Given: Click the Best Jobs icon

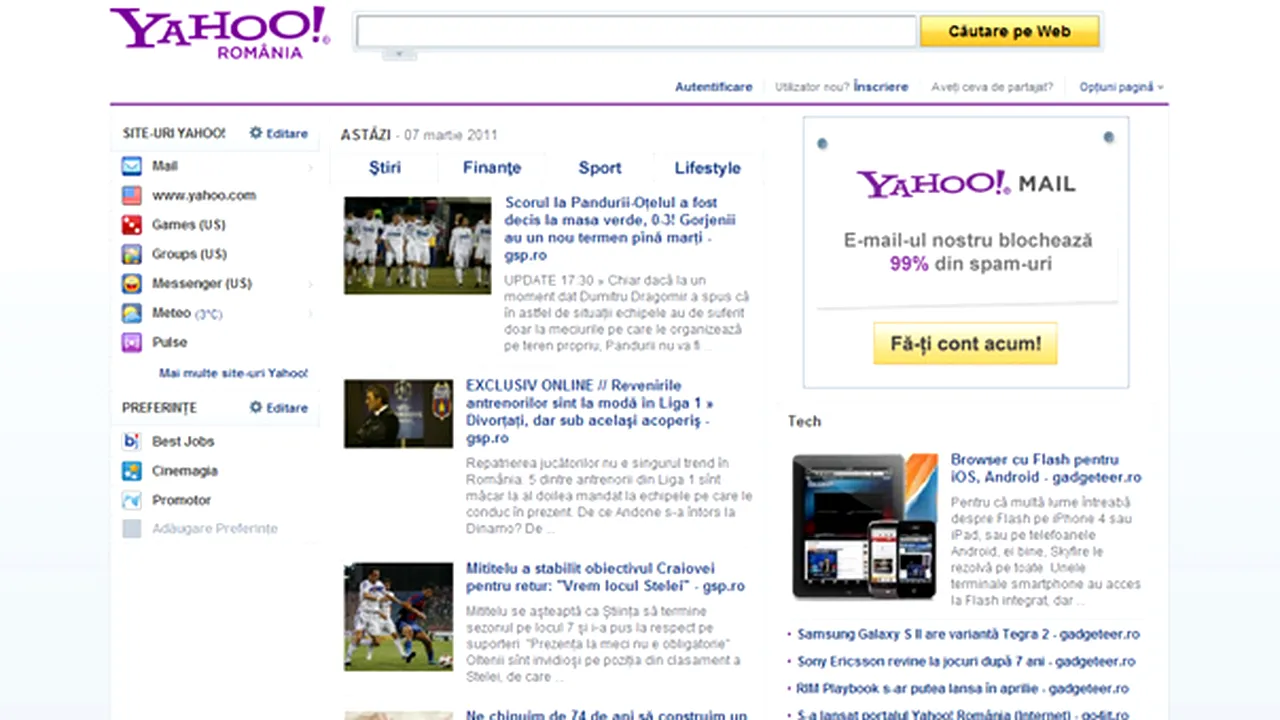Looking at the screenshot, I should [132, 441].
